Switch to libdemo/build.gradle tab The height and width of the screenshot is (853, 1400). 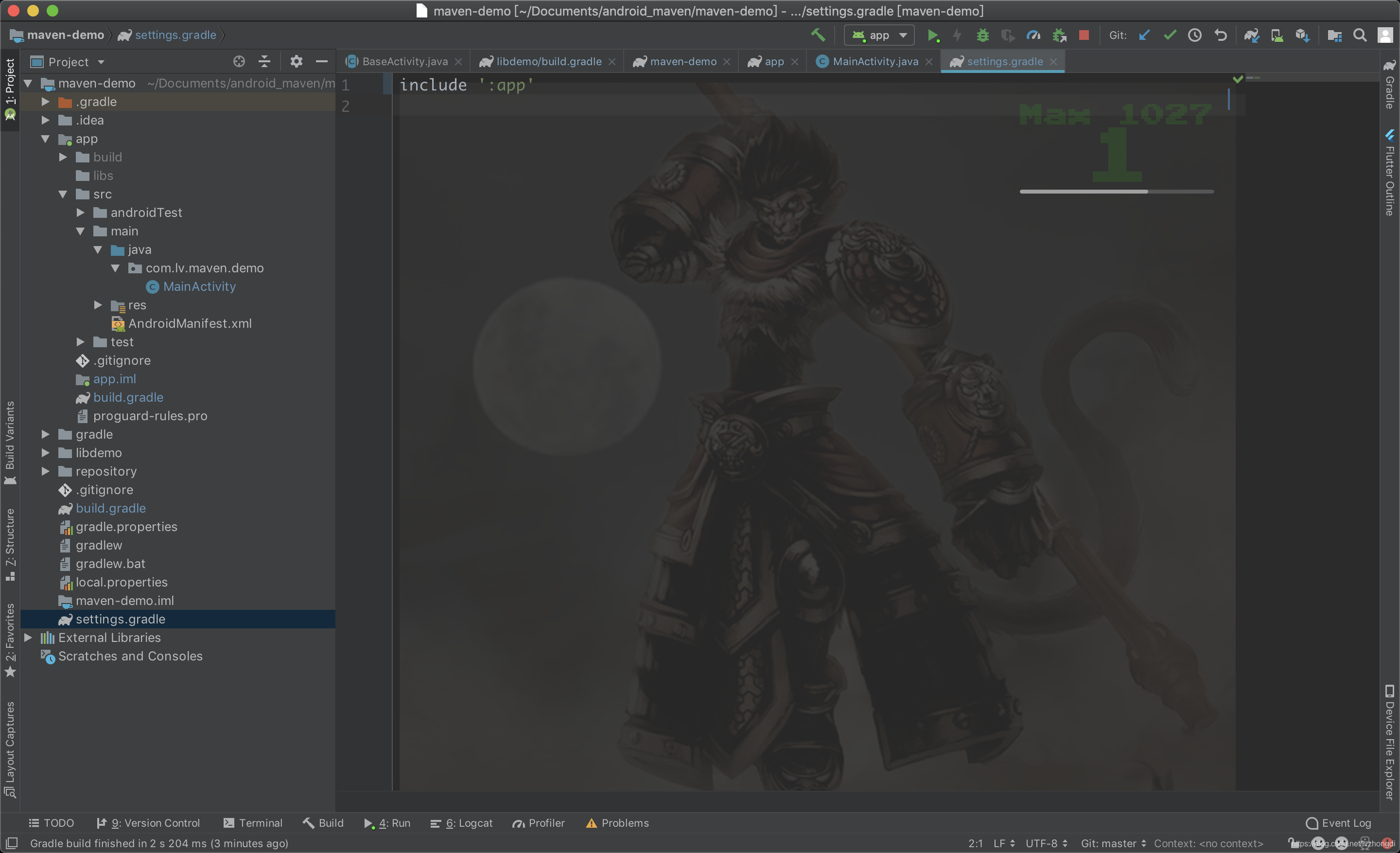pos(548,61)
